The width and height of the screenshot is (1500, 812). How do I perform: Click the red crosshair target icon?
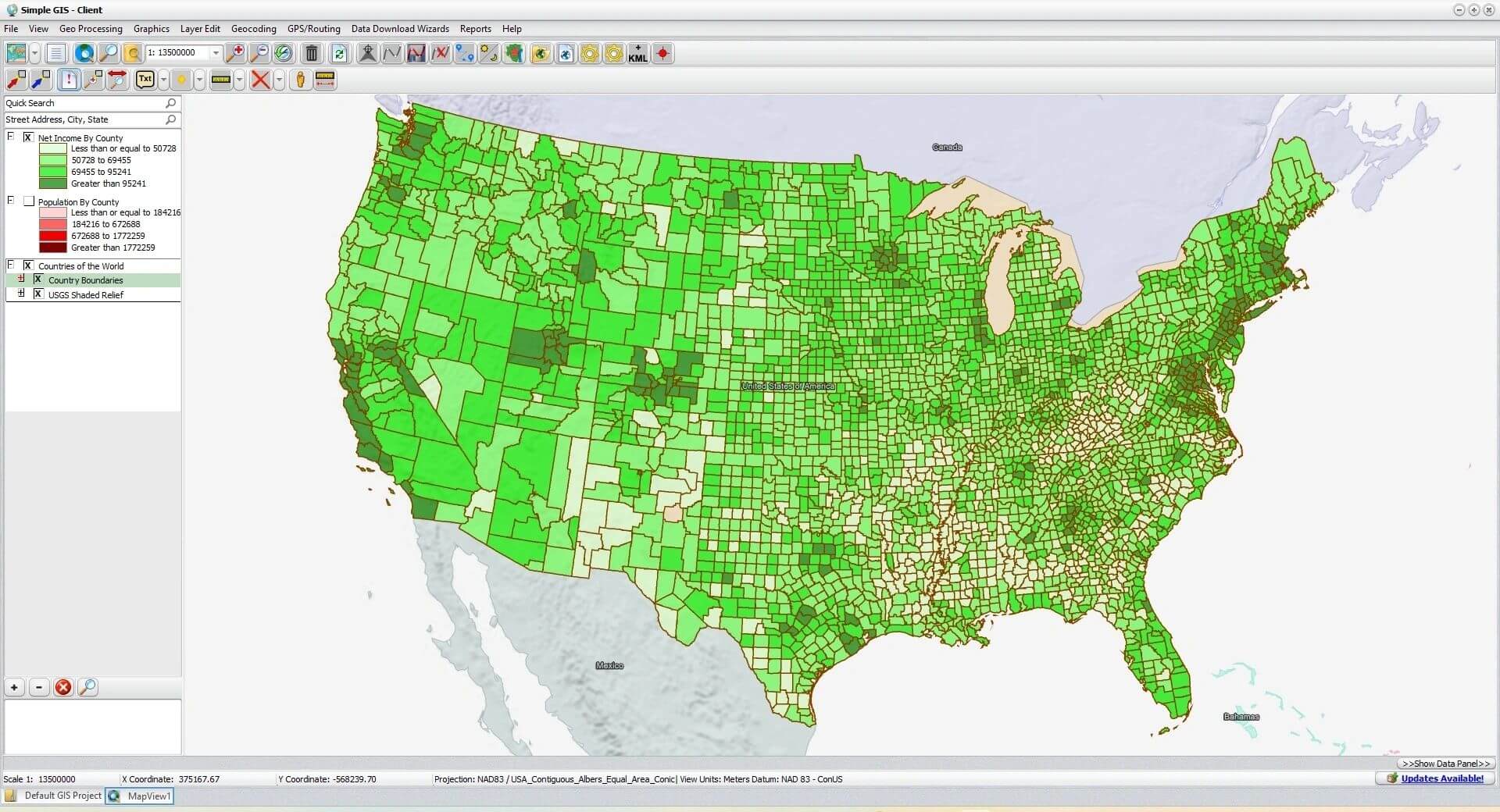[662, 53]
